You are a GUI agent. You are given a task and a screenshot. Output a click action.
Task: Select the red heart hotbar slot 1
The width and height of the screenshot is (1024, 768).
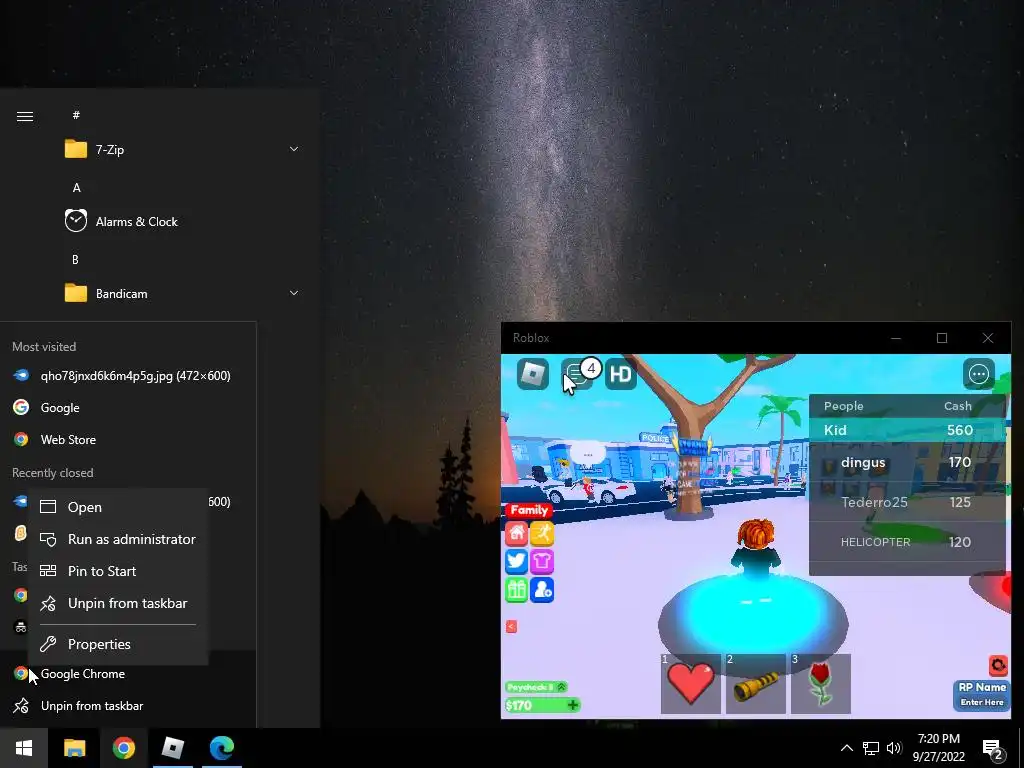690,684
